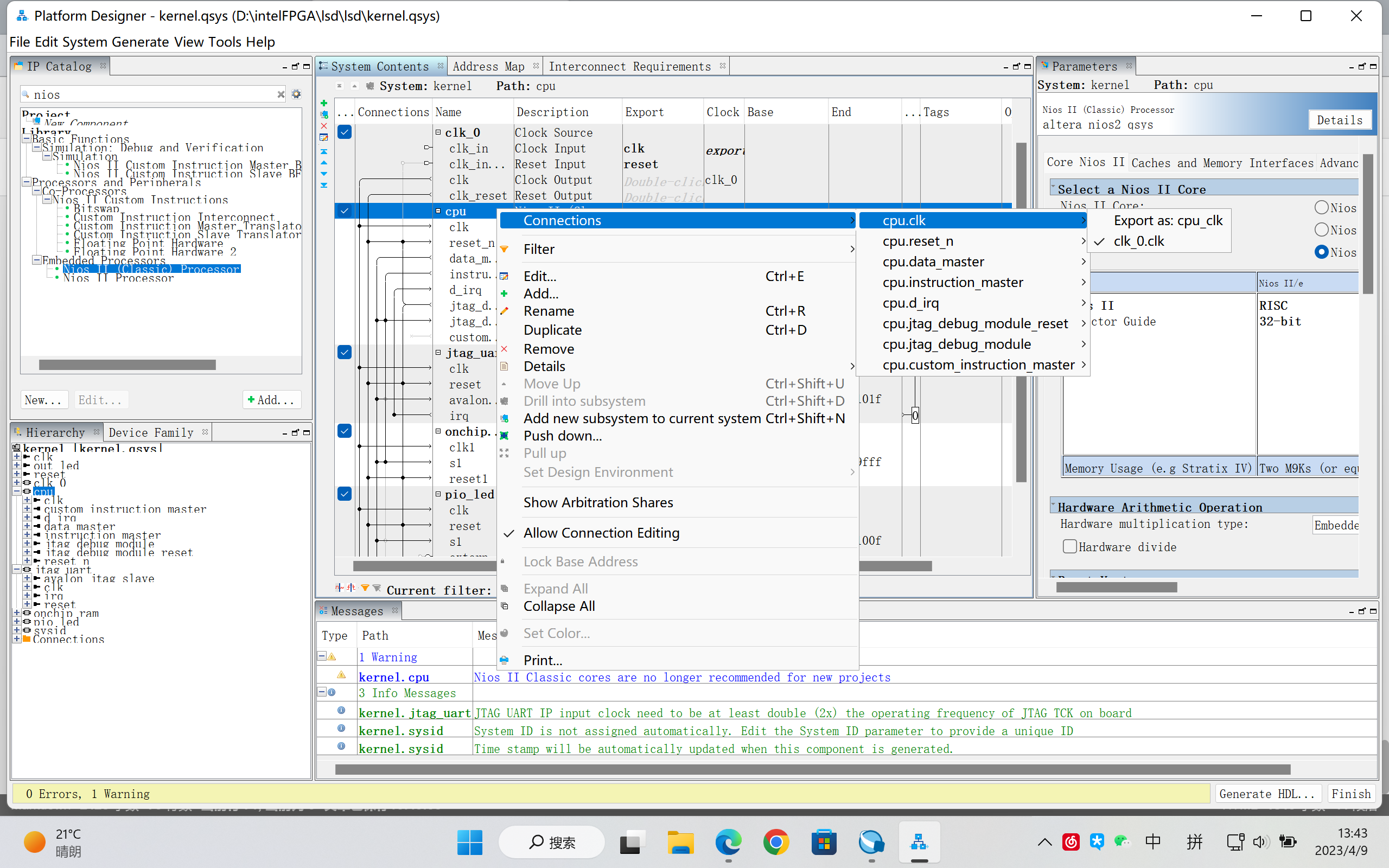Click the Details button in Parameters panel
Viewport: 1389px width, 868px height.
click(x=1340, y=119)
